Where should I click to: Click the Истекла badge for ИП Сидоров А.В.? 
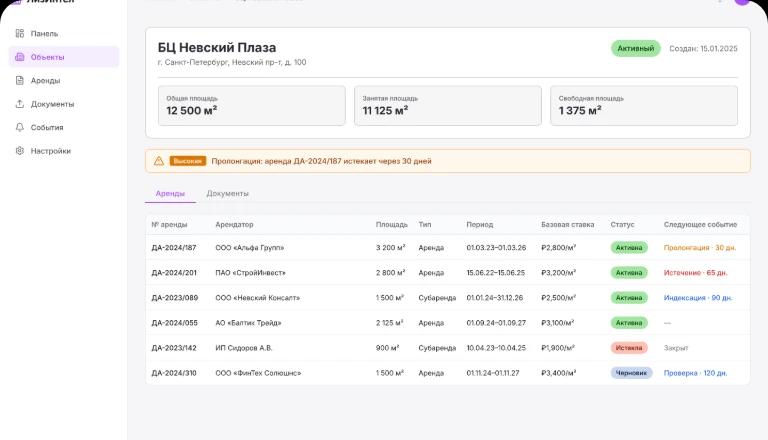point(629,348)
